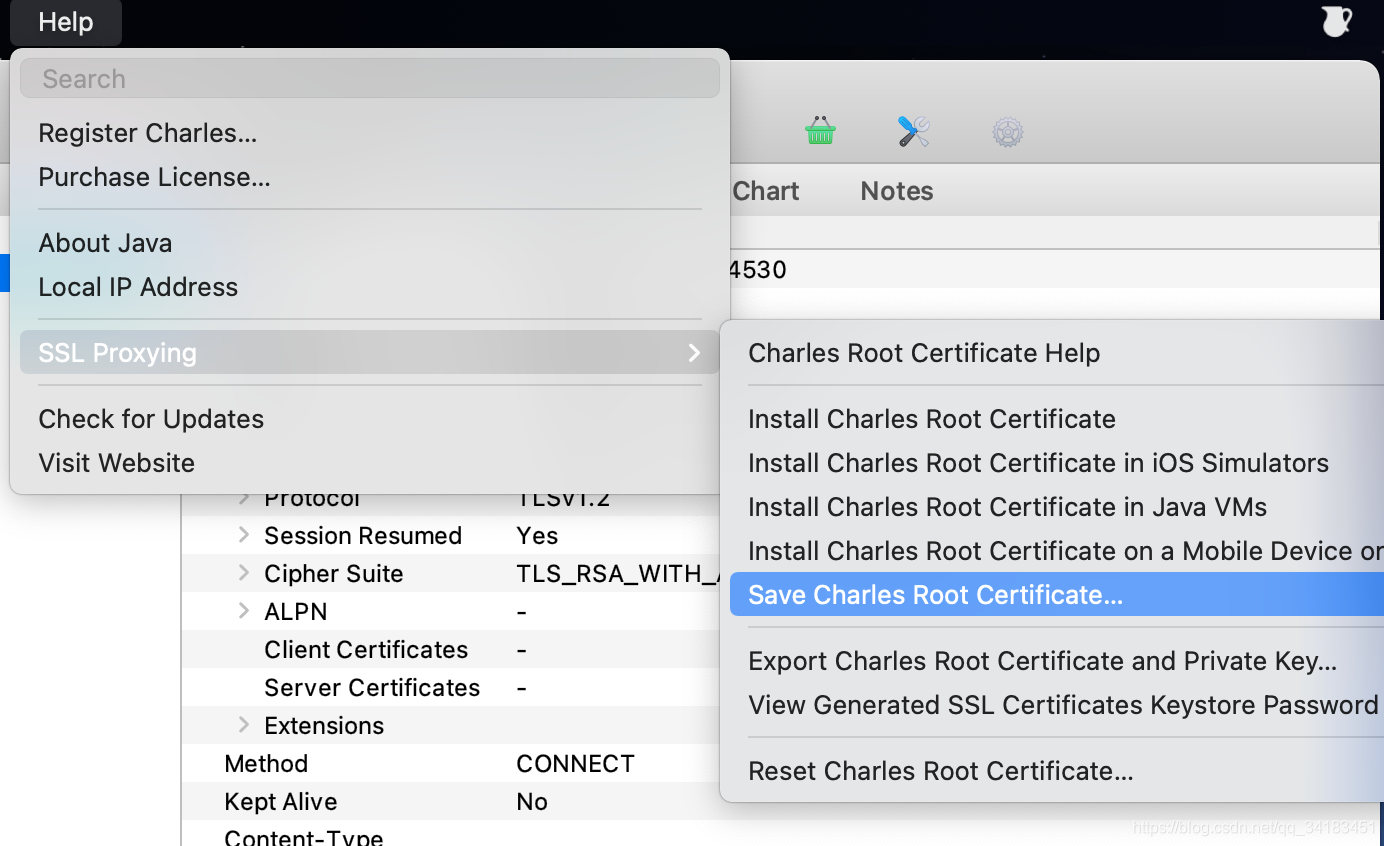Expand the ALPN row
Screen dimensions: 1384x846
(x=244, y=611)
